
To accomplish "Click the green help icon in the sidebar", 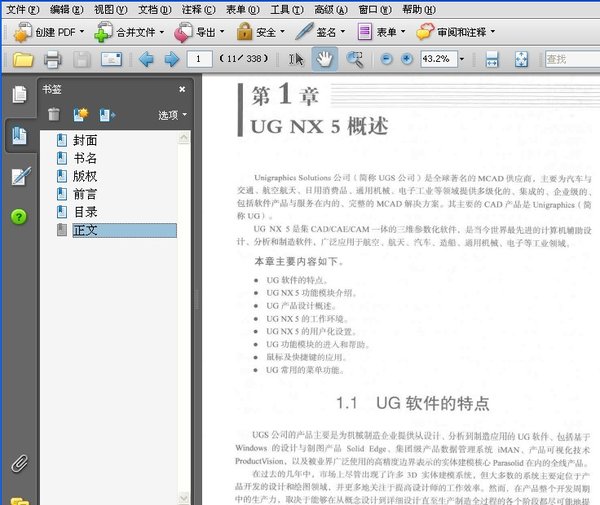I will tap(18, 217).
